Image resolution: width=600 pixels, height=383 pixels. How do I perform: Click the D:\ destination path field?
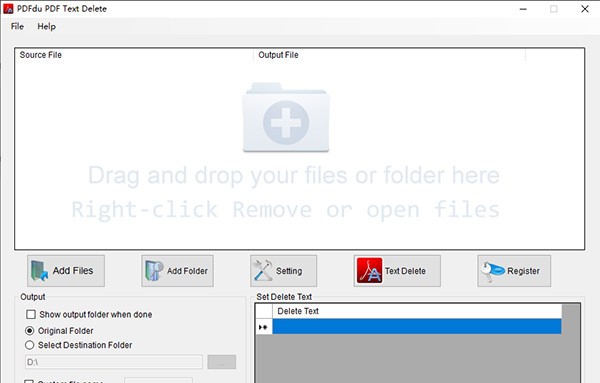click(114, 362)
